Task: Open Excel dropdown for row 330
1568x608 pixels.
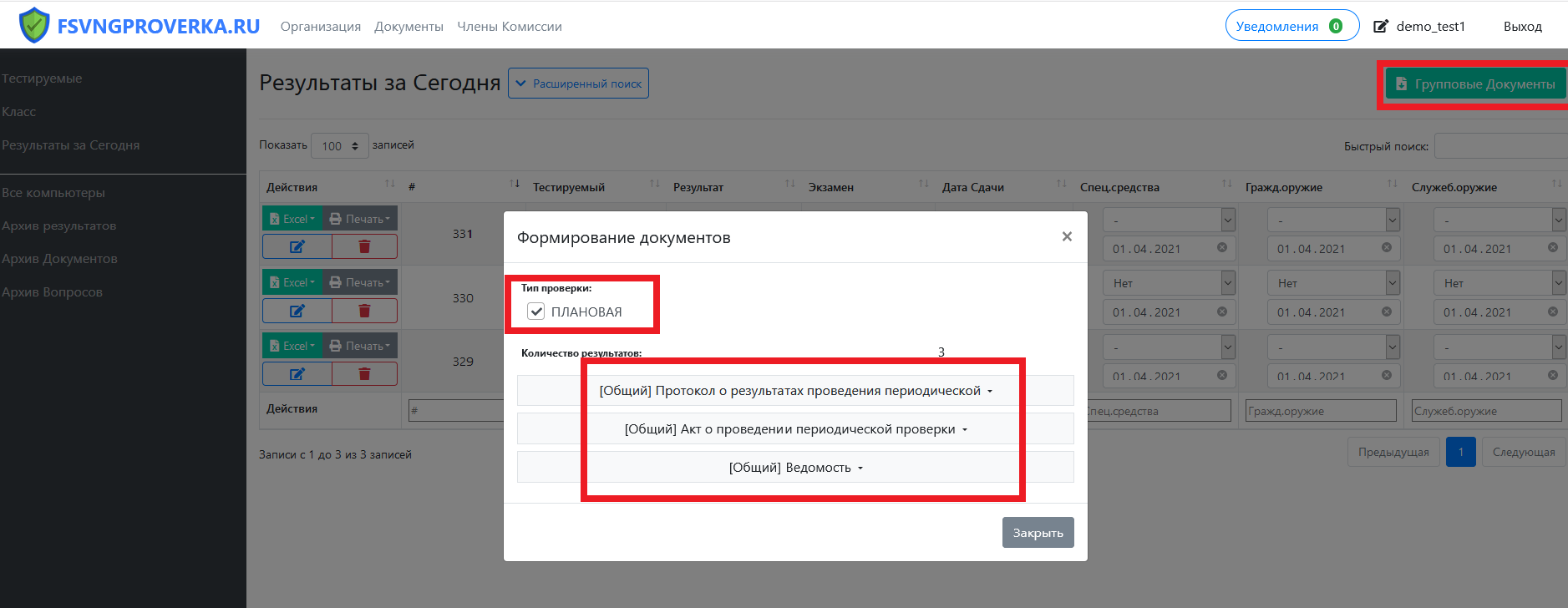Action: click(292, 282)
